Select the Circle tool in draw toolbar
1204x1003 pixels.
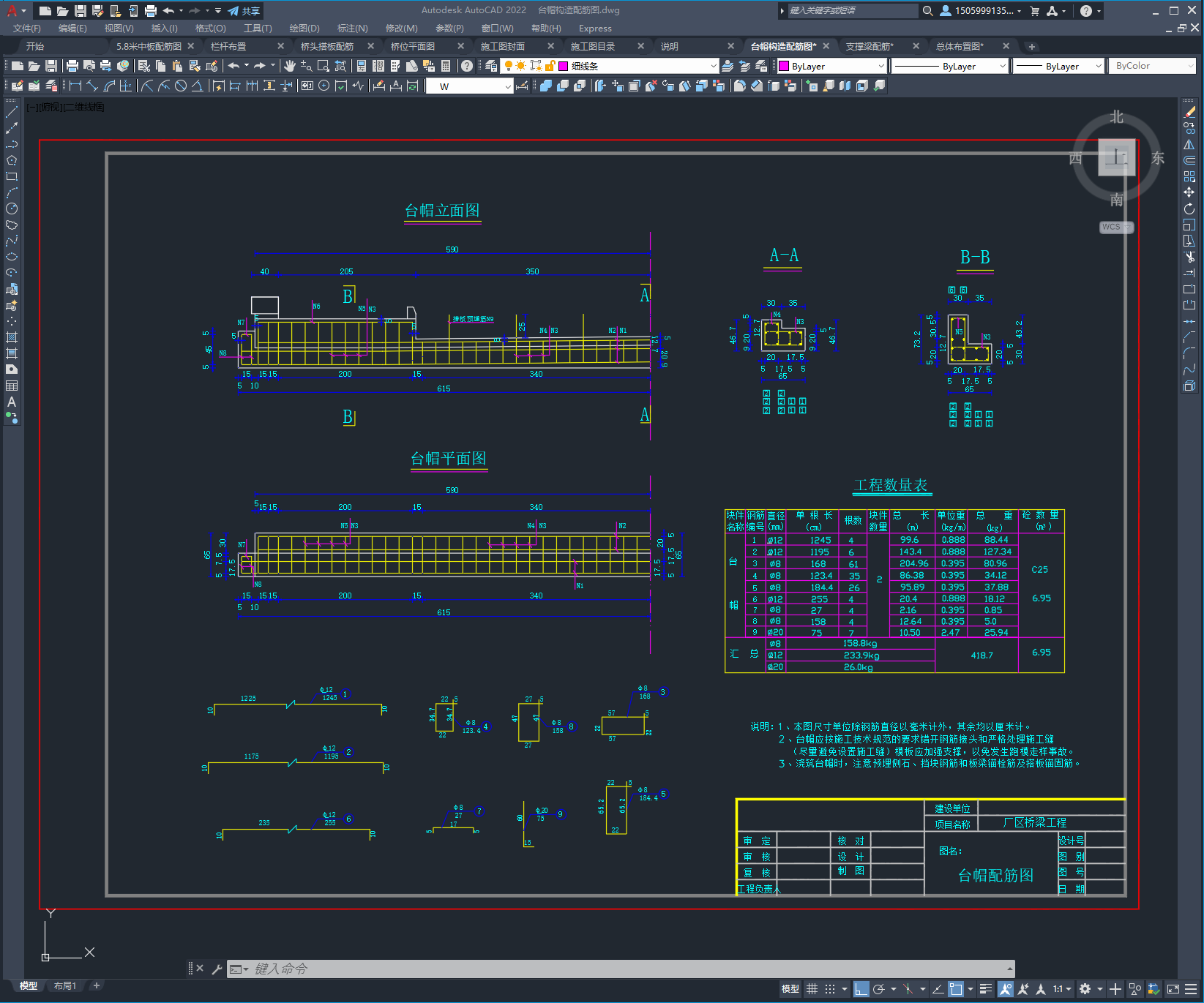pos(12,209)
